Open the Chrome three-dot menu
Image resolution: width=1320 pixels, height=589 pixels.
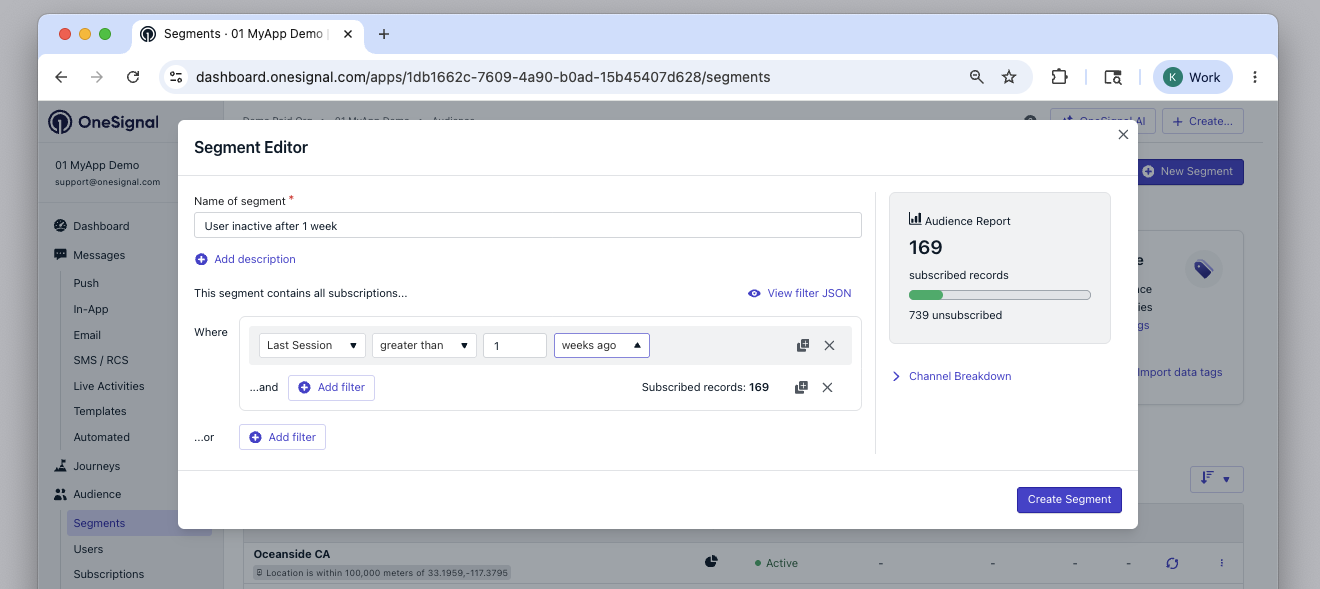[x=1255, y=77]
